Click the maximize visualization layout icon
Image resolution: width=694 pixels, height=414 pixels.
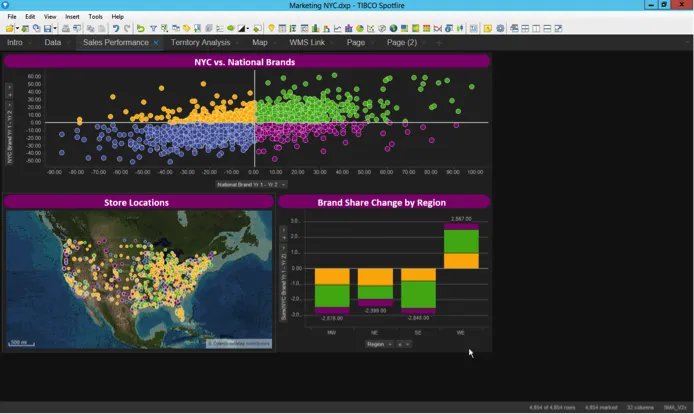[558, 28]
